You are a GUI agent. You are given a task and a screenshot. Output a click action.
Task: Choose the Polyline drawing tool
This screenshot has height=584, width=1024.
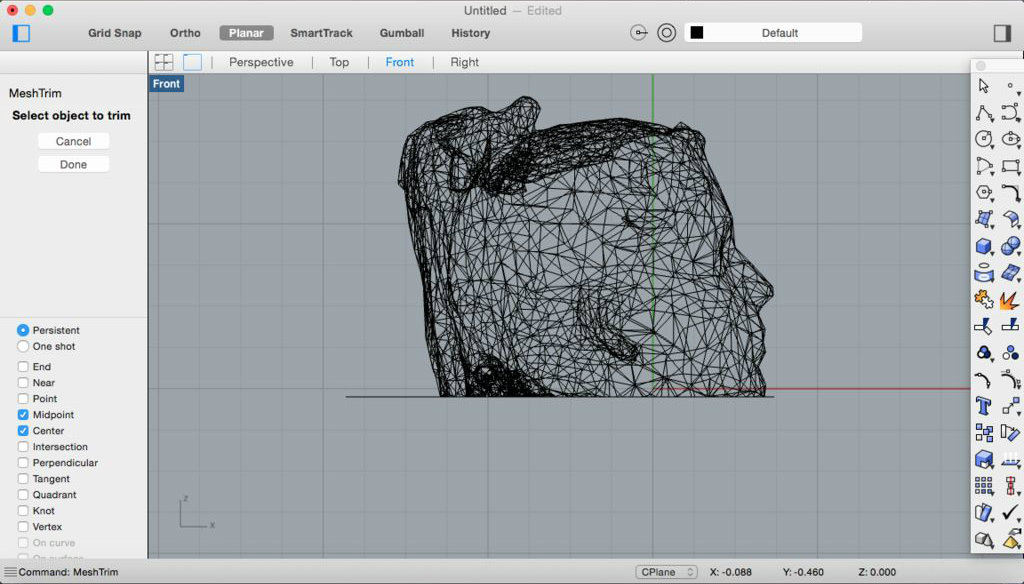984,113
